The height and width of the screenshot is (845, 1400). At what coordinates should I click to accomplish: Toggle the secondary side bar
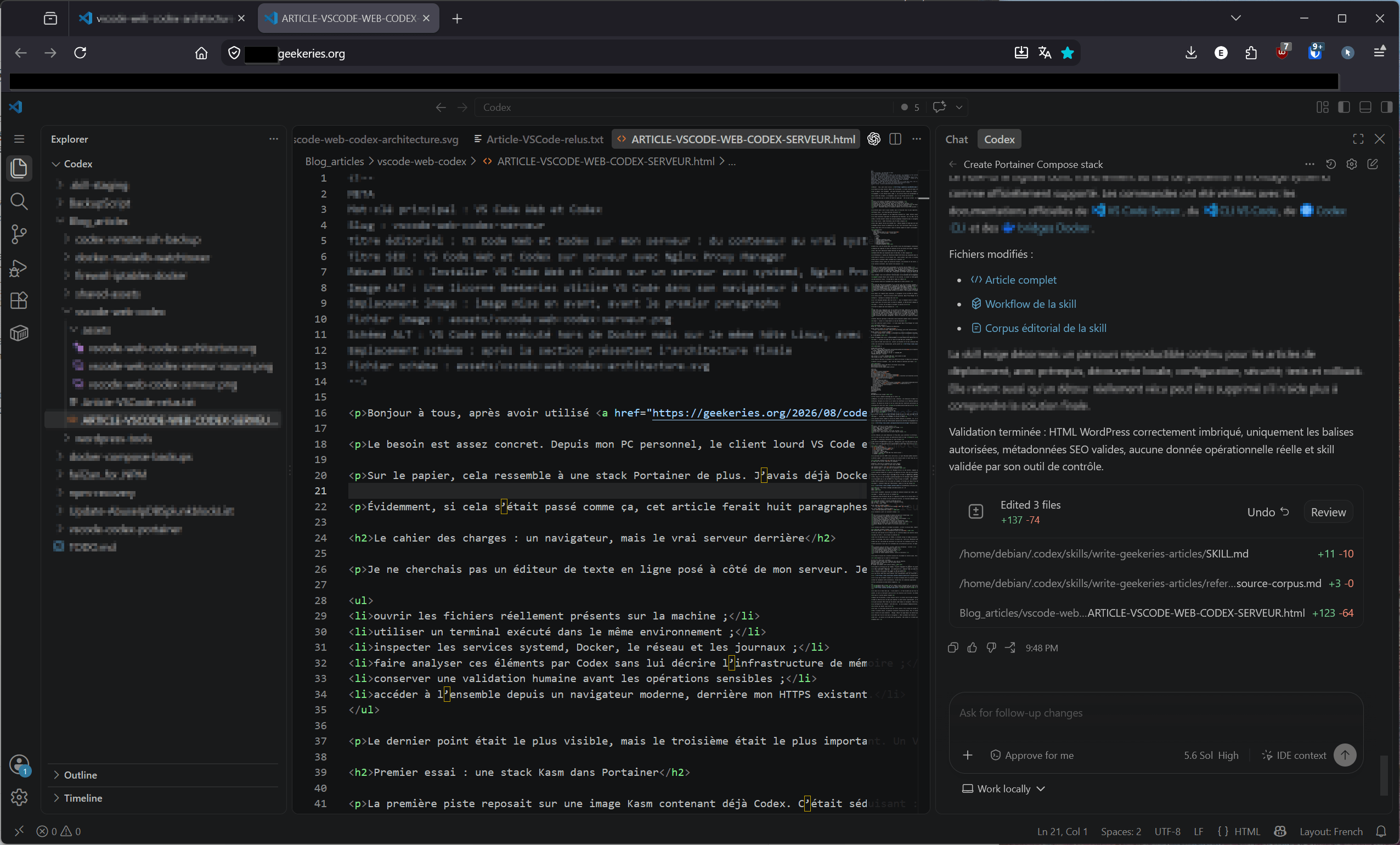[x=1386, y=107]
